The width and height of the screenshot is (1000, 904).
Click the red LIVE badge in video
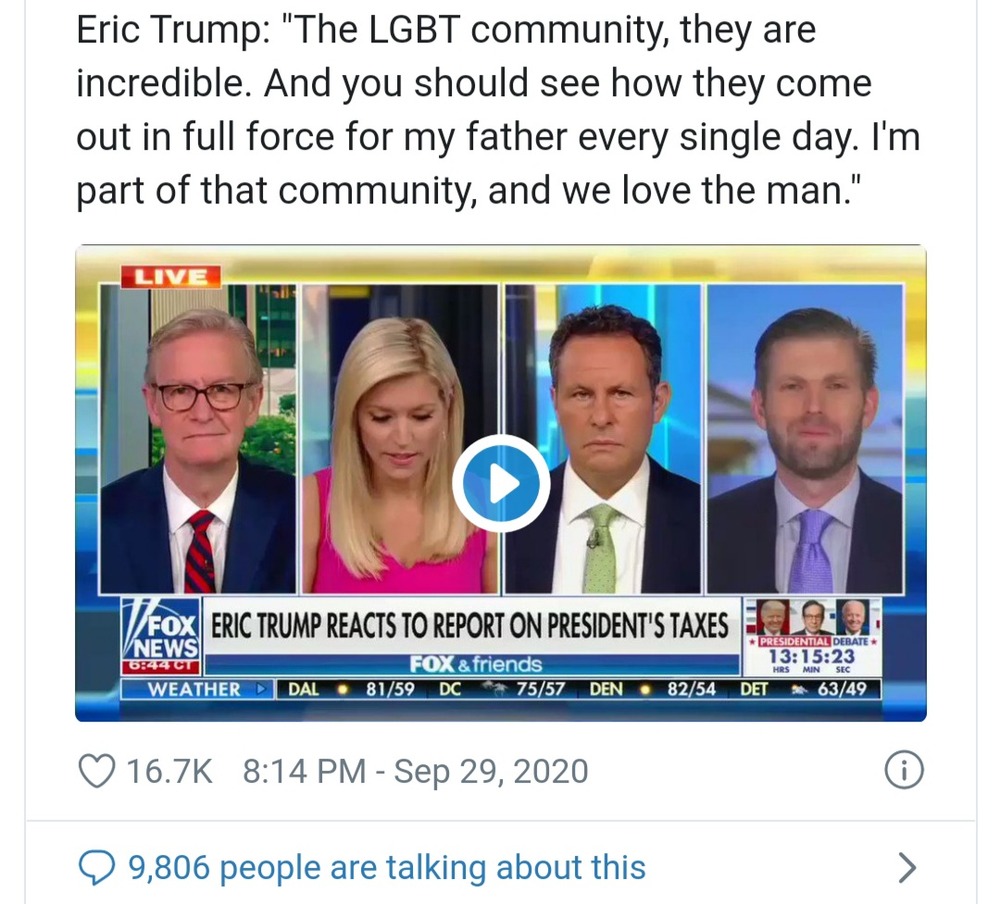click(x=171, y=277)
